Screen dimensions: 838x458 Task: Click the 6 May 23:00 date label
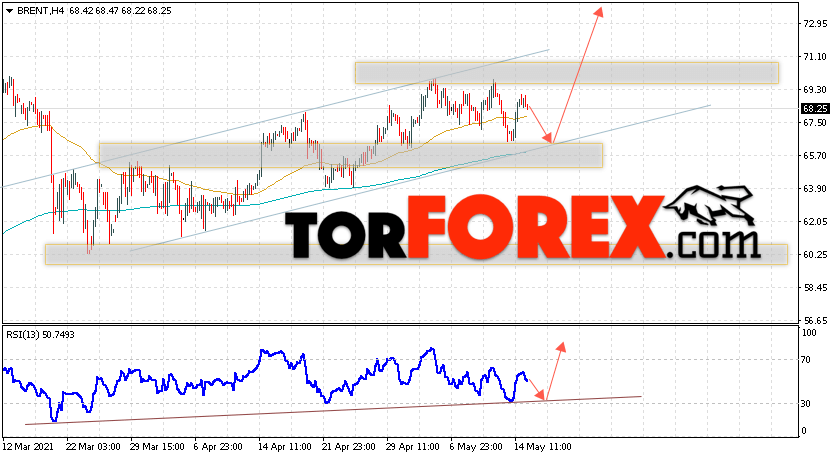point(476,446)
